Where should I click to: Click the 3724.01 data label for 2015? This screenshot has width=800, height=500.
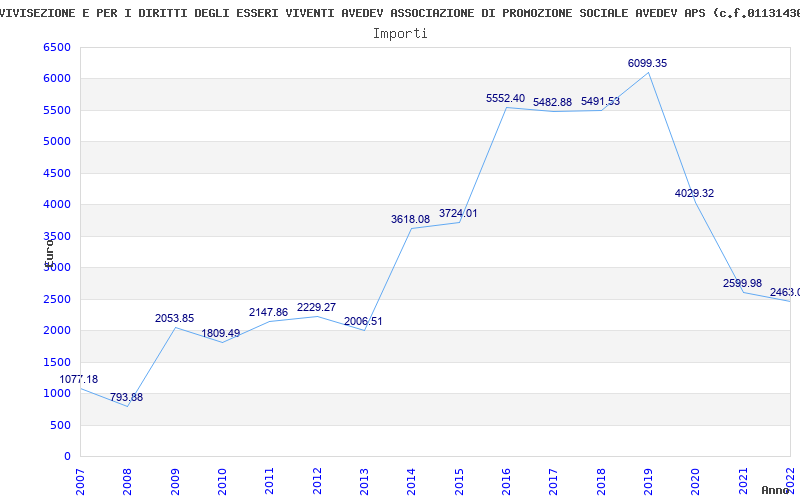click(x=458, y=213)
